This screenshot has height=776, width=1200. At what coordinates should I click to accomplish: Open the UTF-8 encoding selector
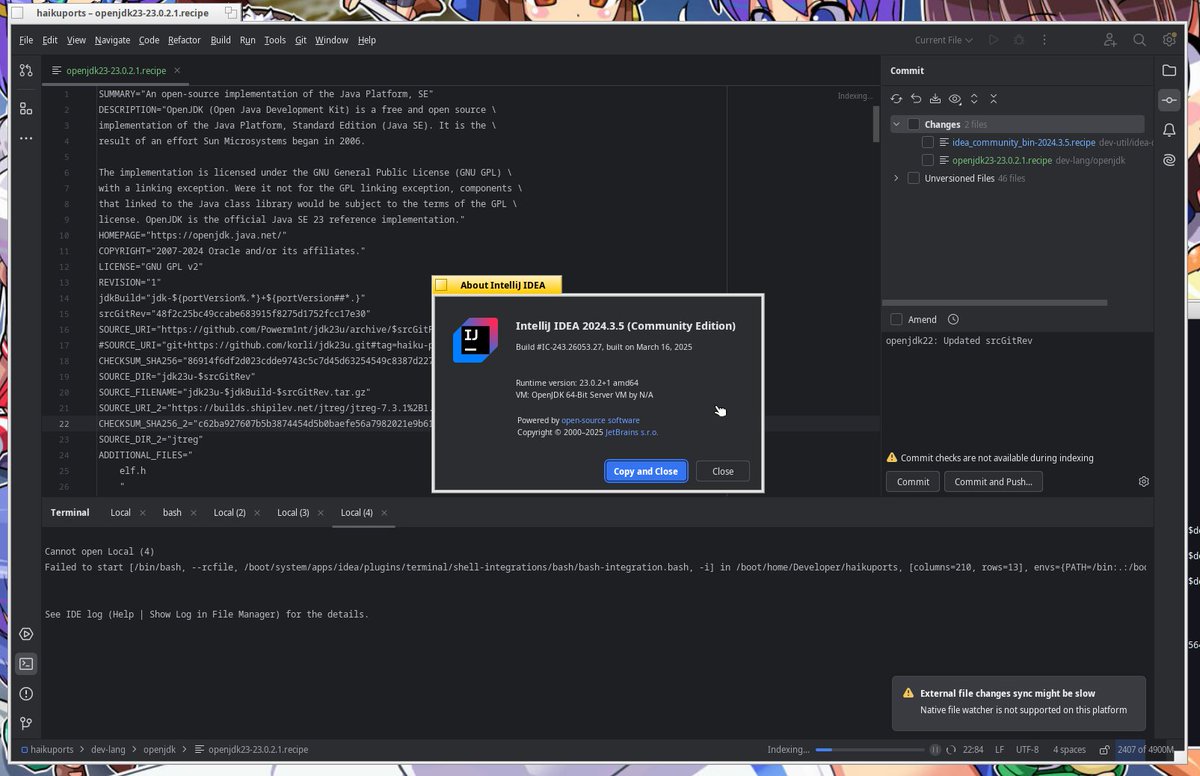point(1028,749)
